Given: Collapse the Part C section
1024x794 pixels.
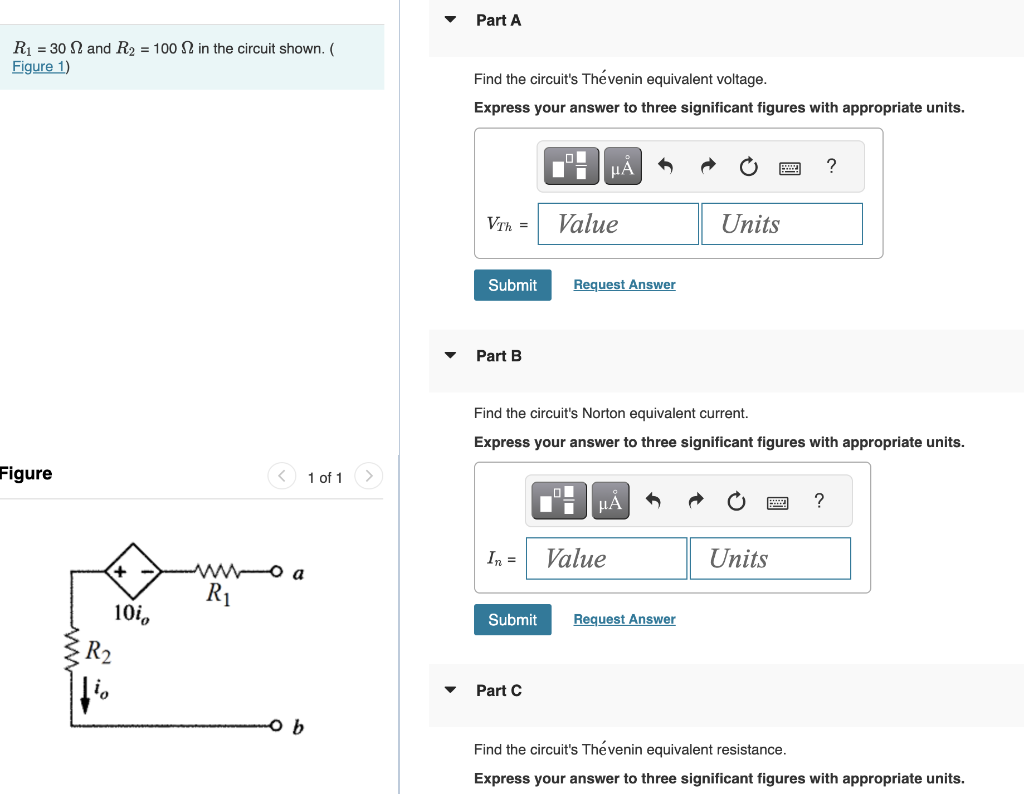Looking at the screenshot, I should coord(449,690).
